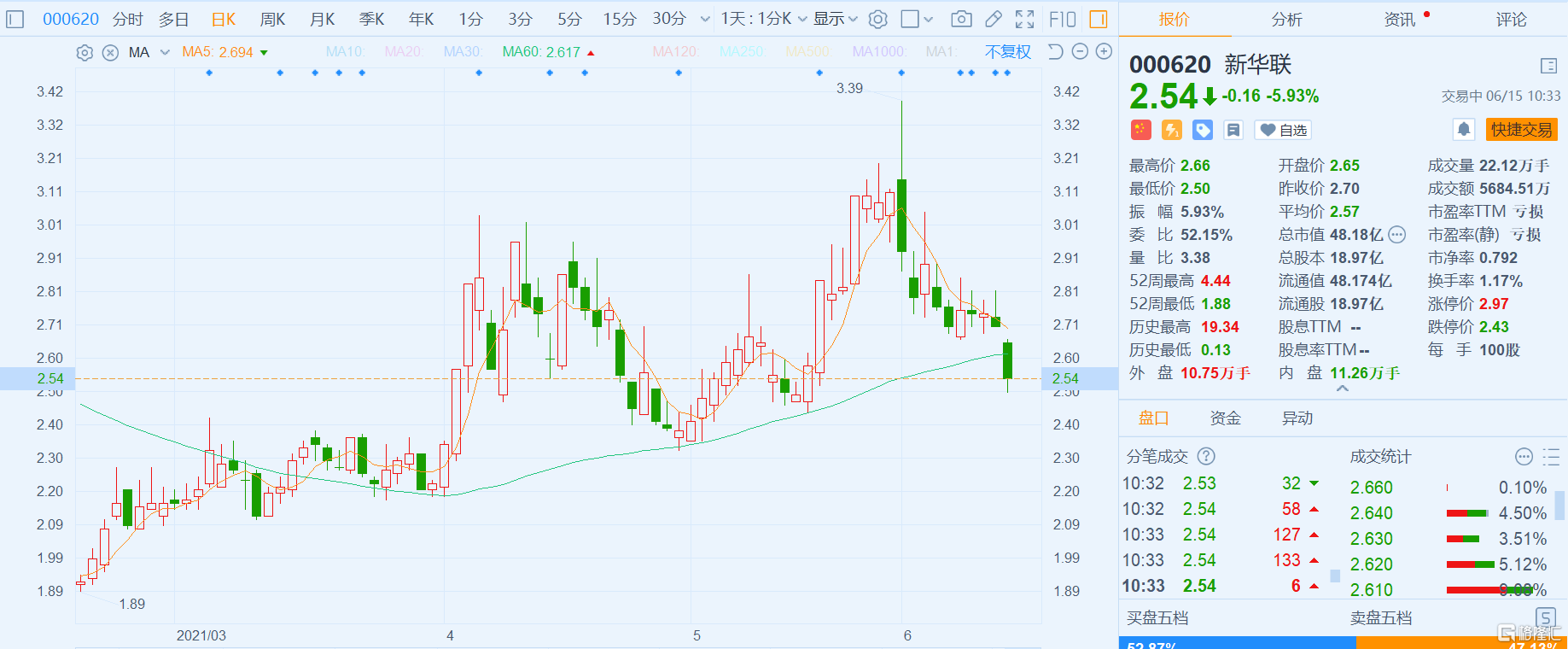
Task: Switch to 异动 movement tab
Action: tap(1297, 418)
